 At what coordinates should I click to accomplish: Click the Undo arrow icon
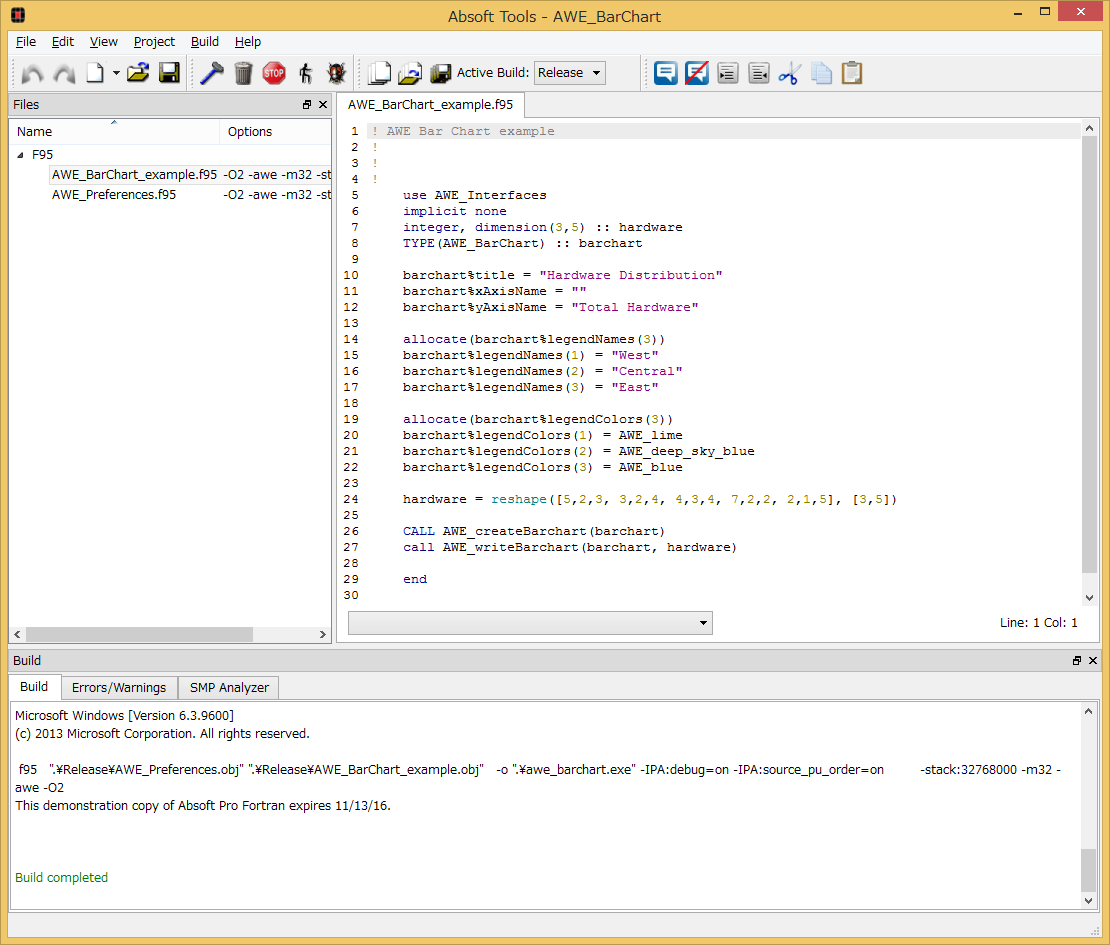tap(33, 73)
